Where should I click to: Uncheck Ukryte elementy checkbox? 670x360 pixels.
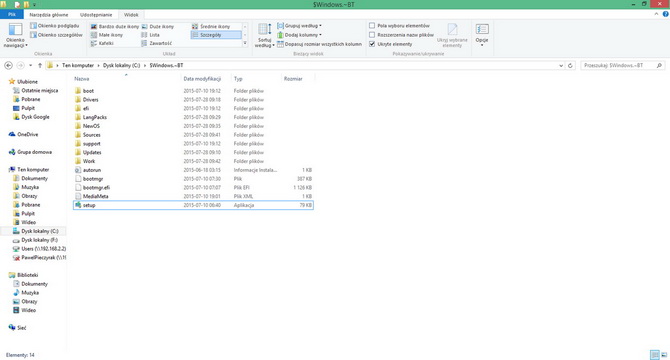(372, 44)
